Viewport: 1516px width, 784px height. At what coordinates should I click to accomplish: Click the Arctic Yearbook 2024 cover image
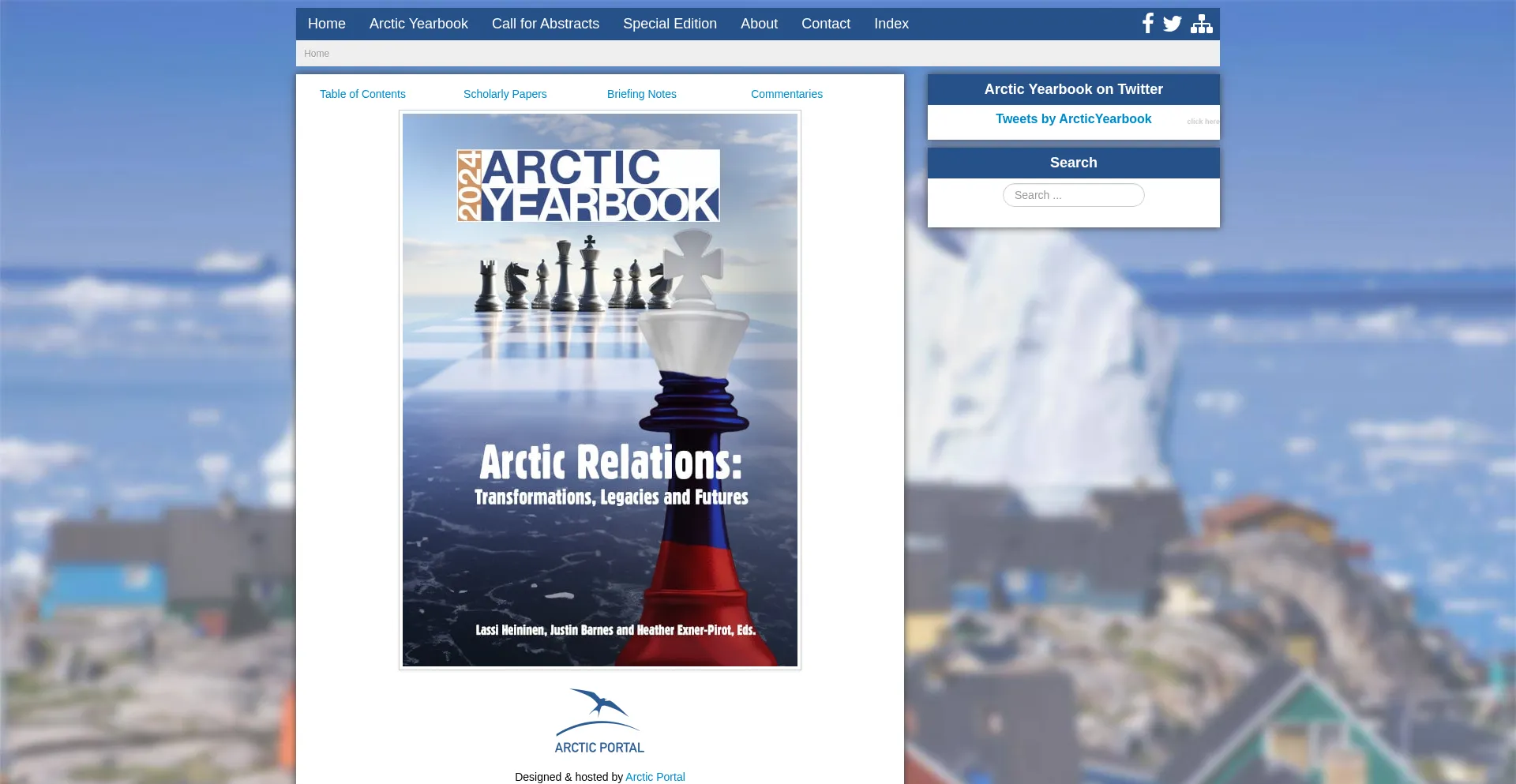pos(599,390)
